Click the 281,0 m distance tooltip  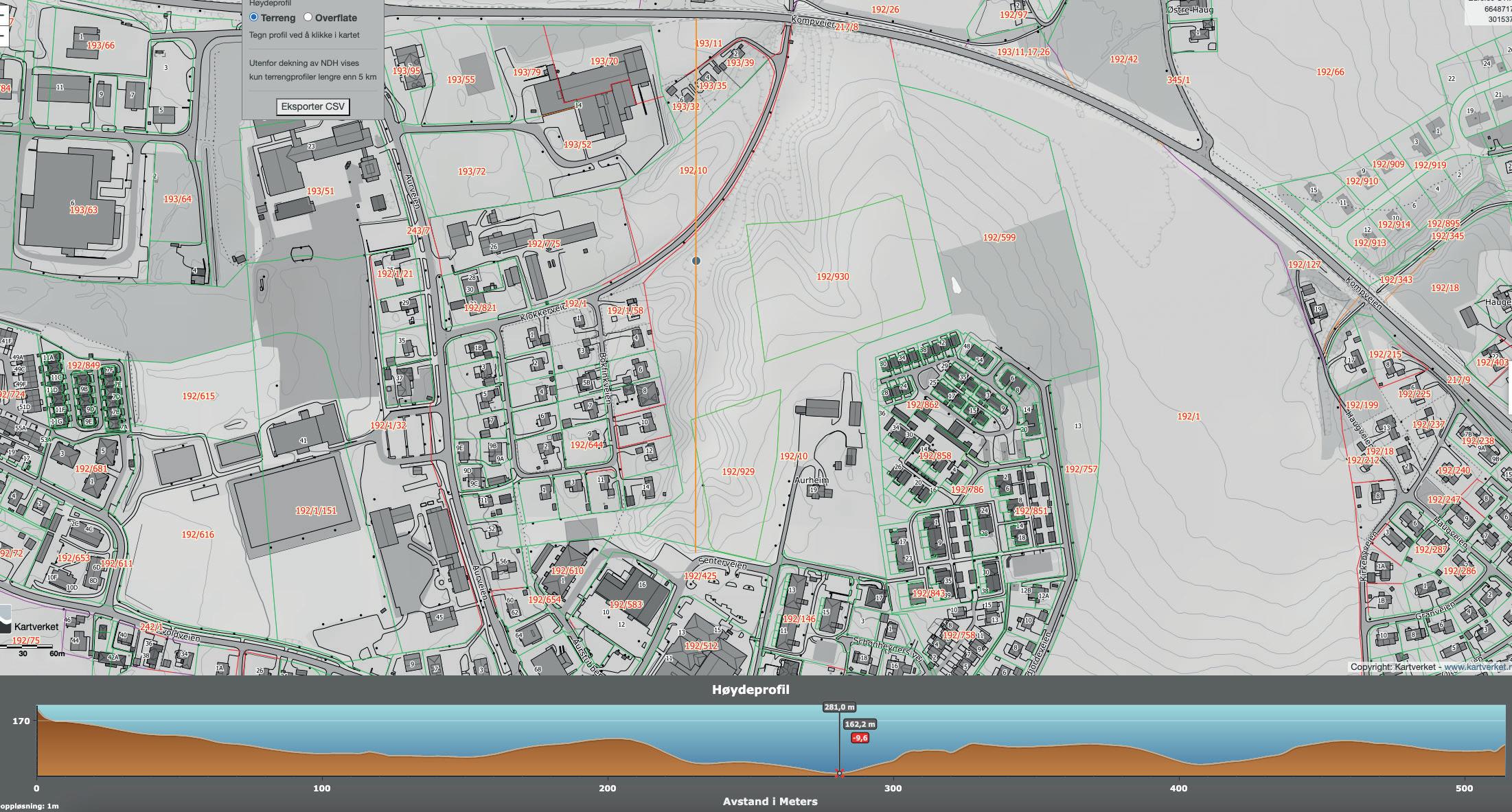(x=839, y=707)
